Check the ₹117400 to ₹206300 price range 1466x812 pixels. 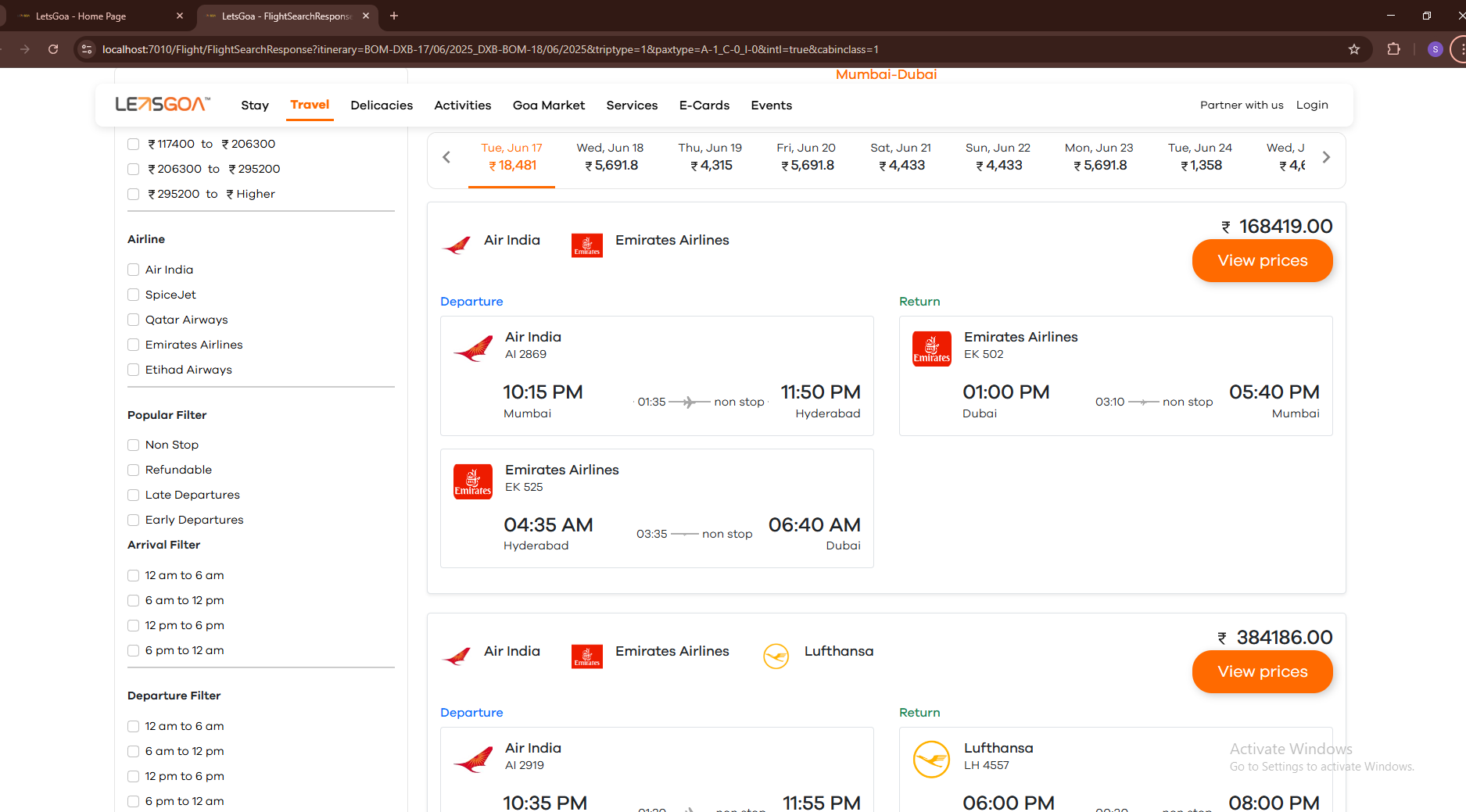133,145
